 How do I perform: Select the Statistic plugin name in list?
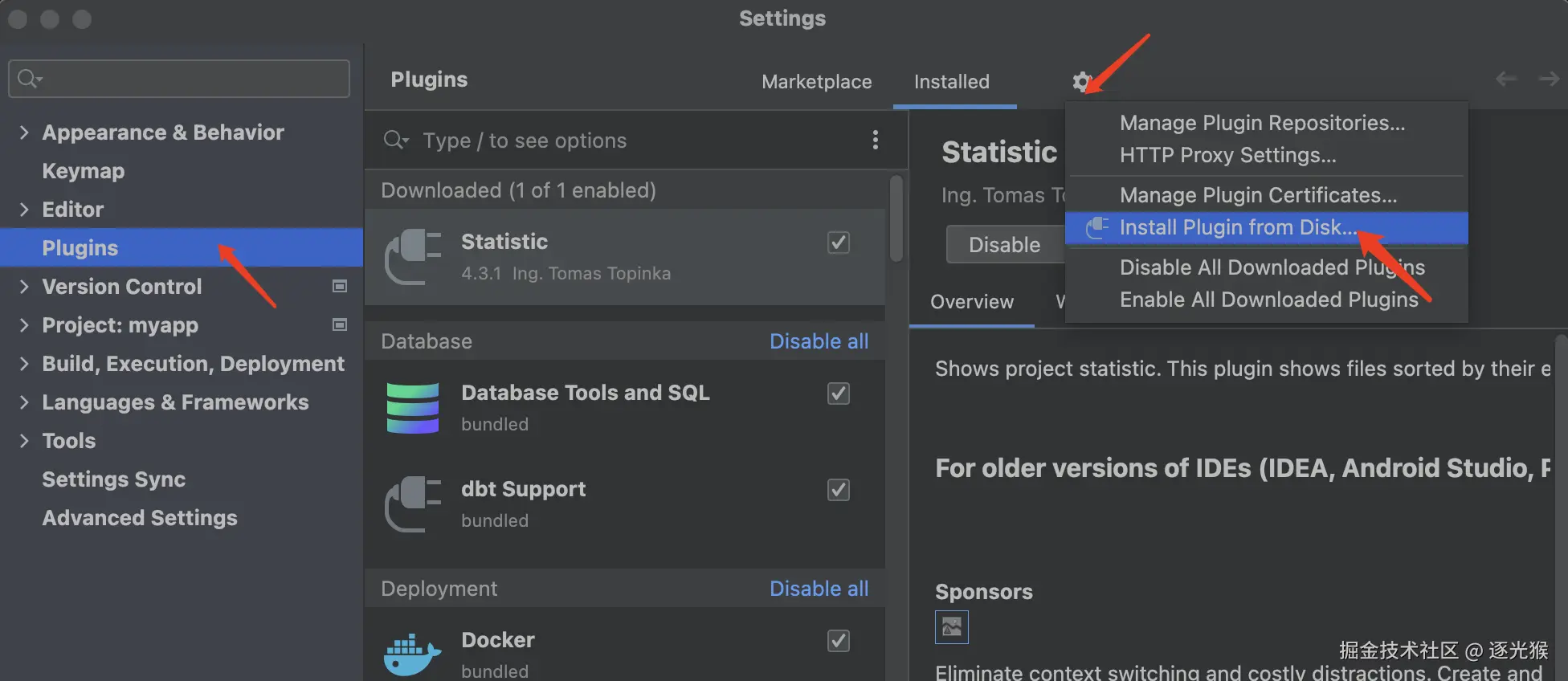[x=504, y=242]
